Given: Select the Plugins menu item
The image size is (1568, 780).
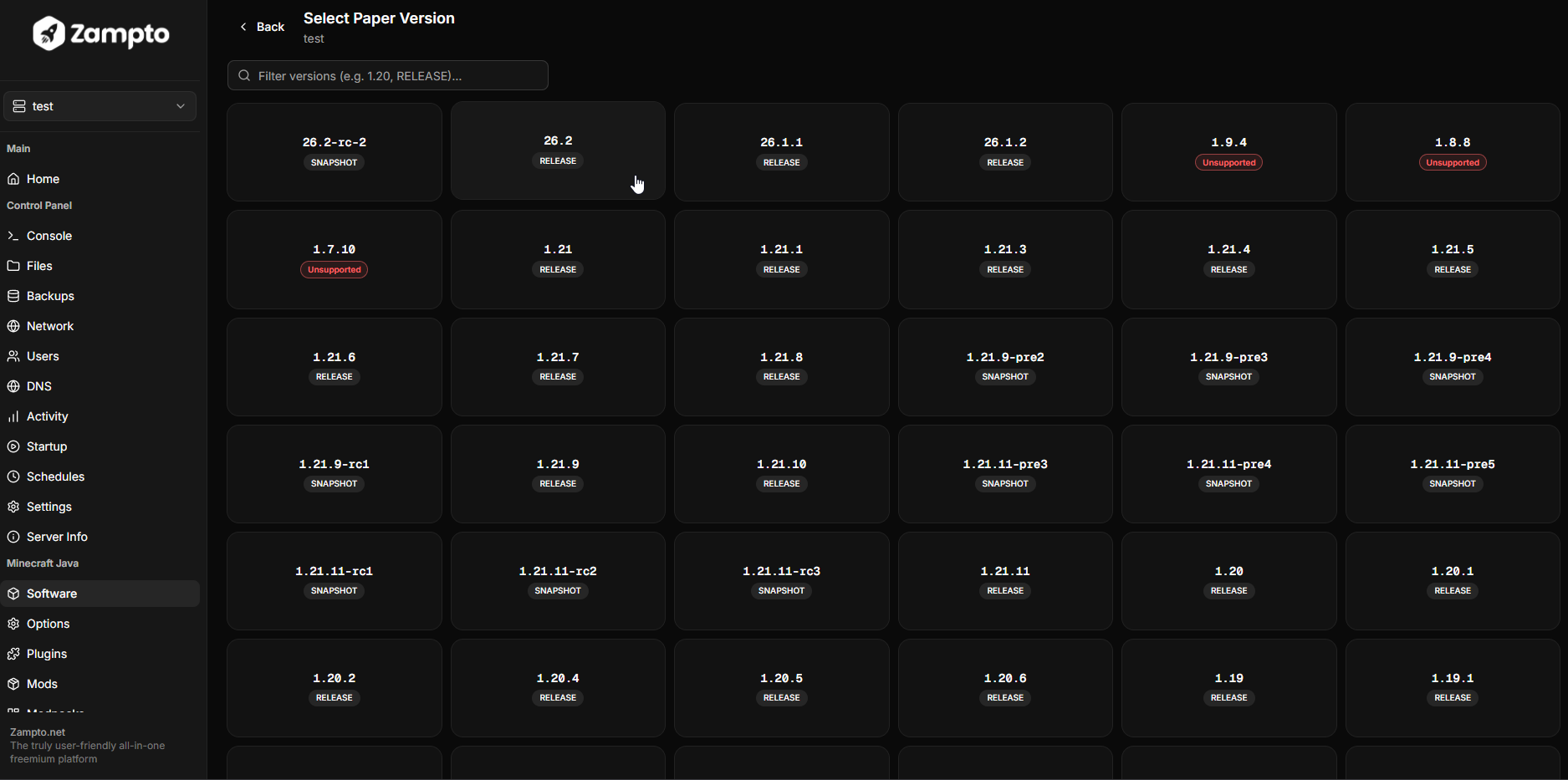Looking at the screenshot, I should coord(100,654).
